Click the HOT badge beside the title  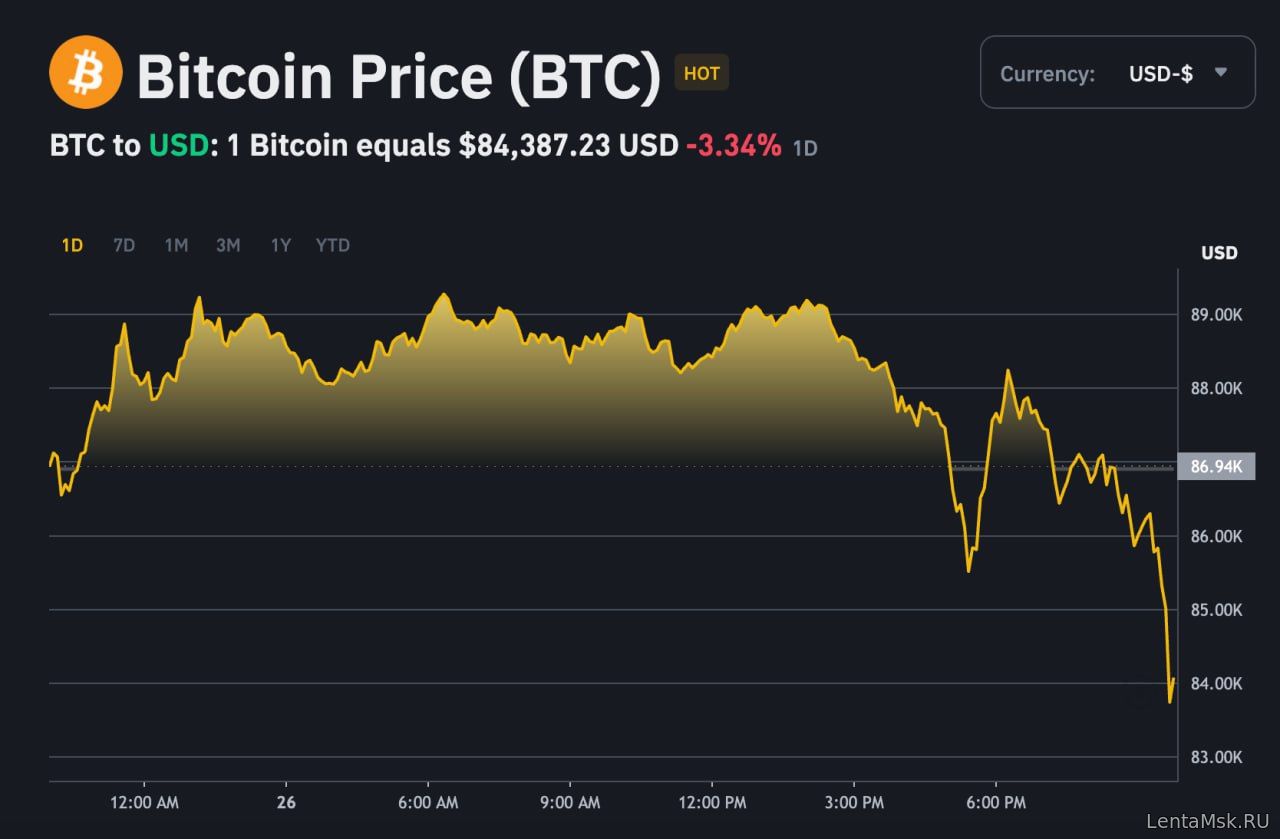tap(701, 73)
